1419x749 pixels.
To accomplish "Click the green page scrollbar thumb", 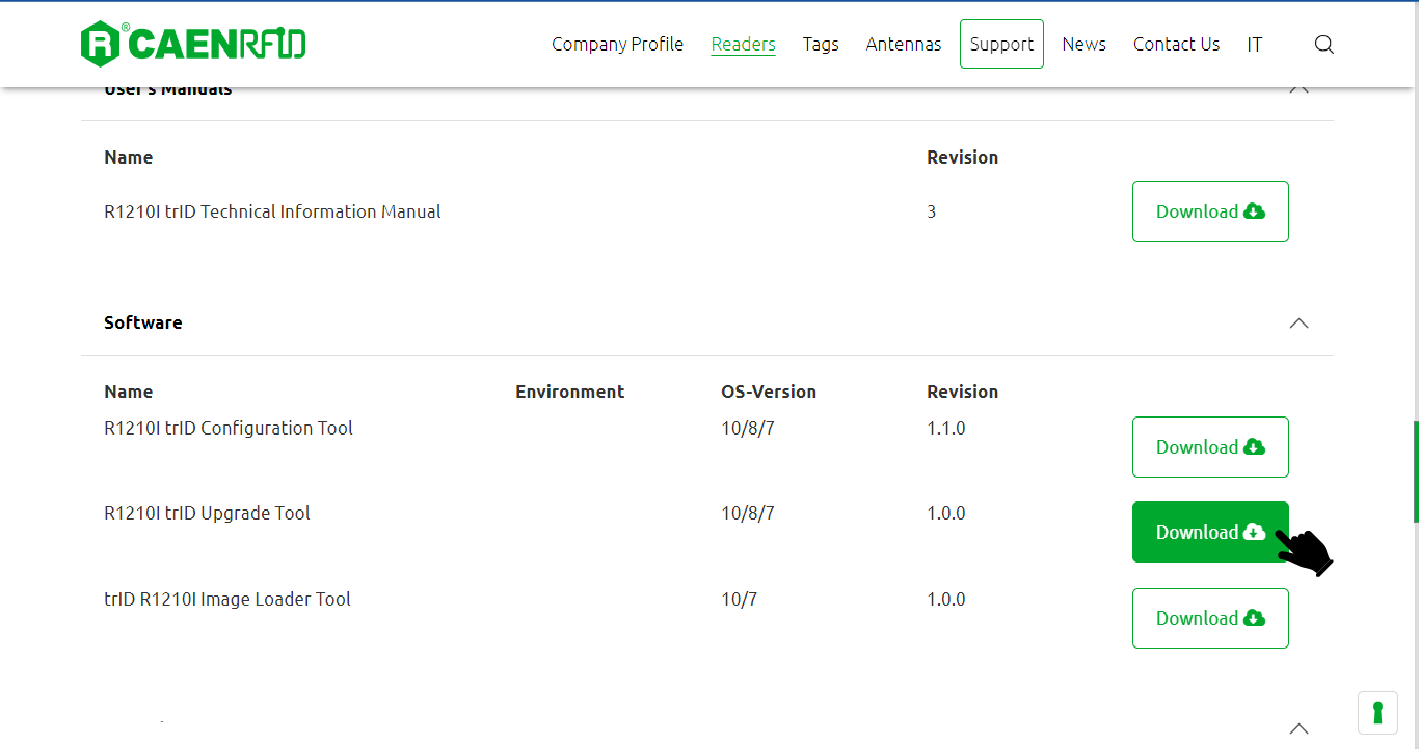I will point(1415,471).
